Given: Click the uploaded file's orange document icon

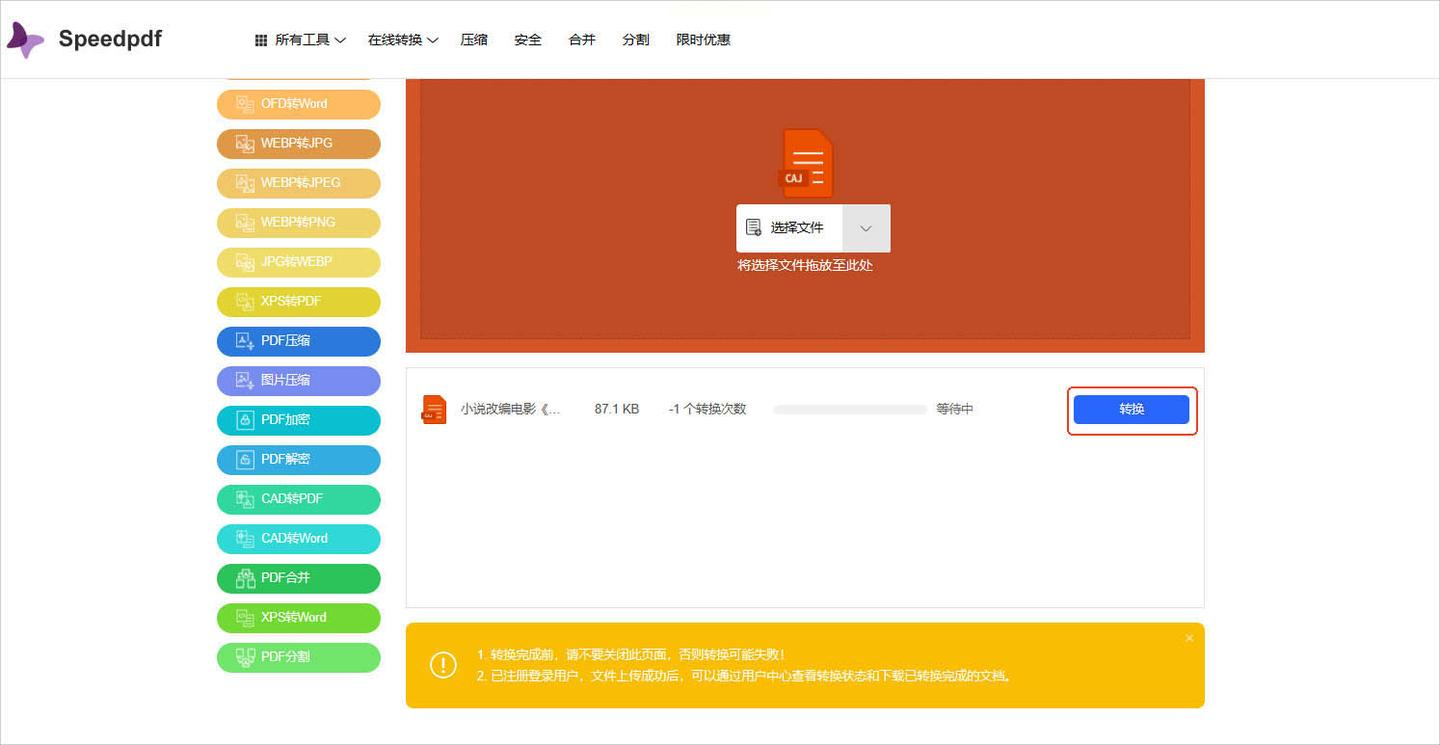Looking at the screenshot, I should (434, 409).
